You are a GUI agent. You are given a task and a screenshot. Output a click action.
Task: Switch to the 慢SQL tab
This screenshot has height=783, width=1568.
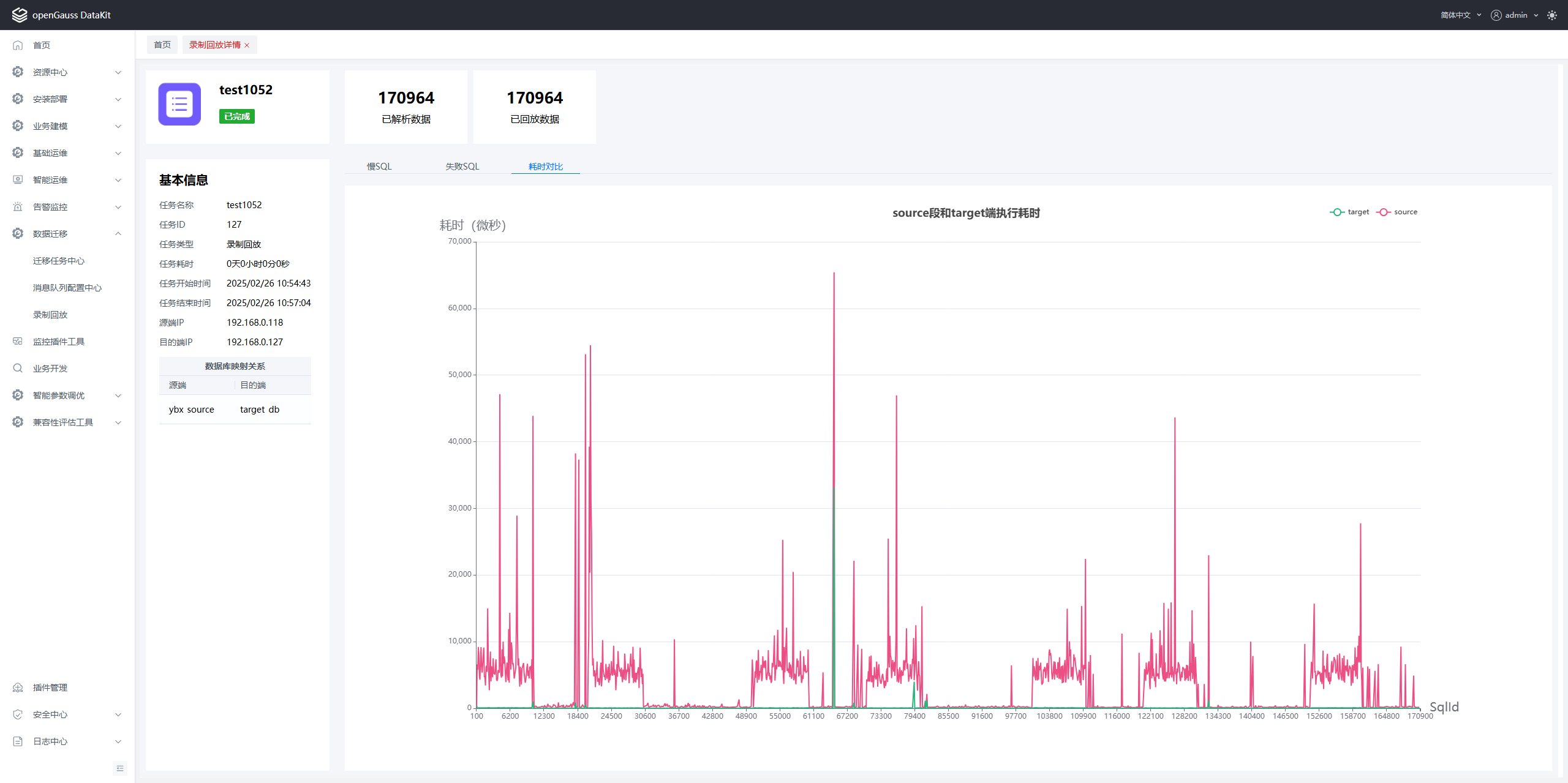point(379,167)
